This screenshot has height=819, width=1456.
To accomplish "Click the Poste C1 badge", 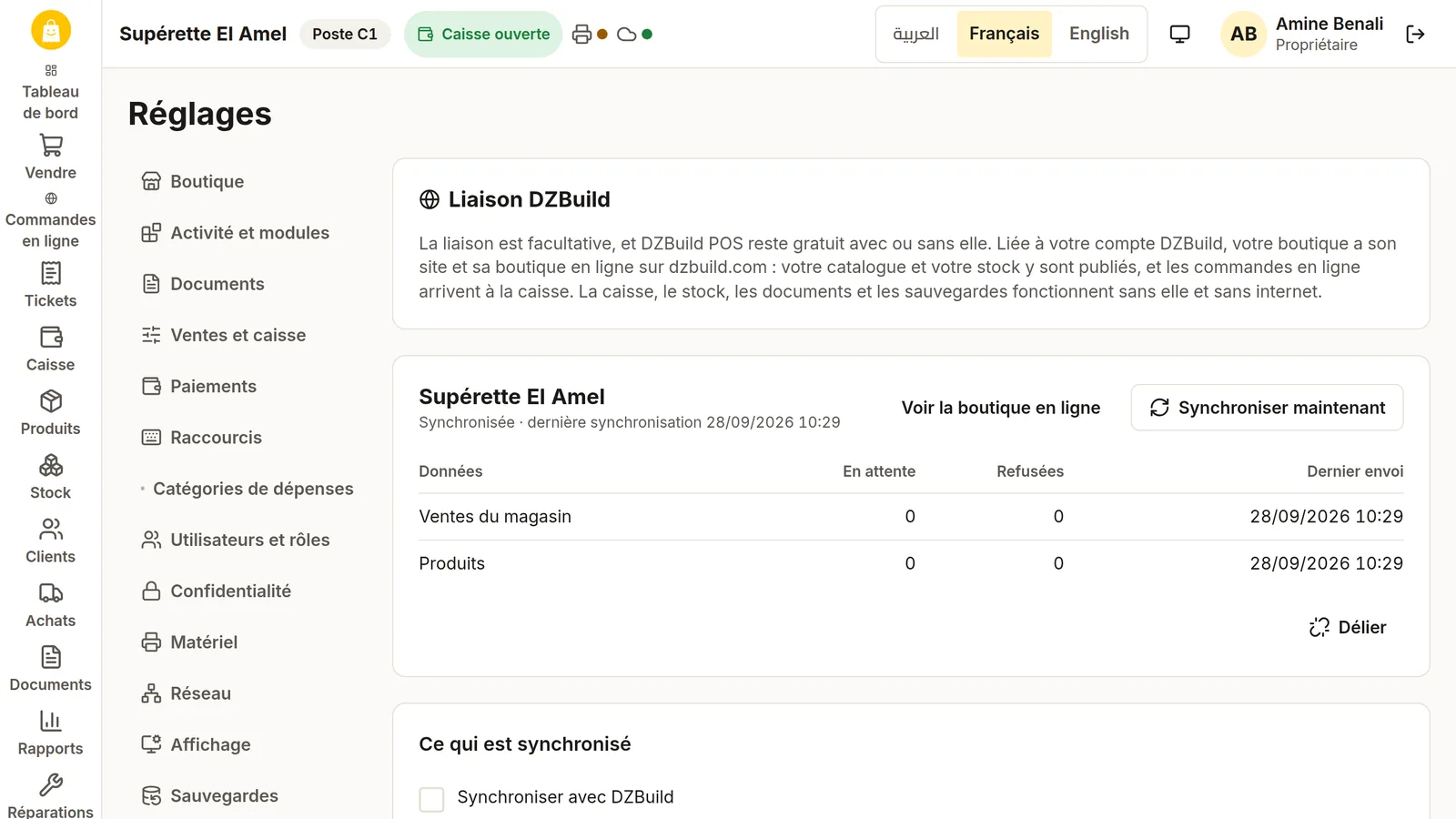I will (345, 35).
